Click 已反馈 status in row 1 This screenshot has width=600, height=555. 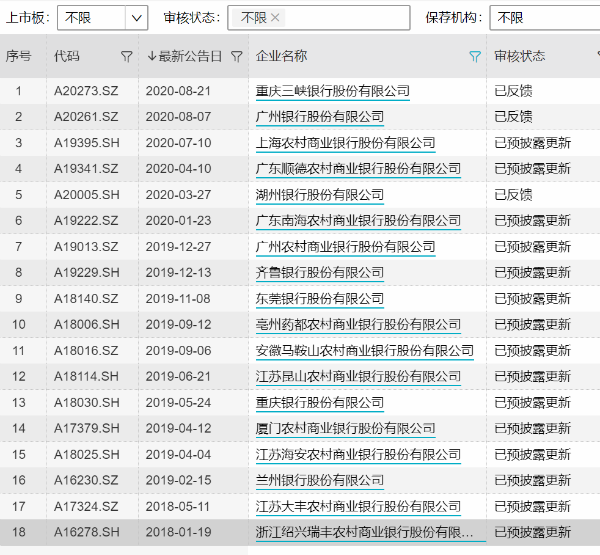[x=513, y=91]
